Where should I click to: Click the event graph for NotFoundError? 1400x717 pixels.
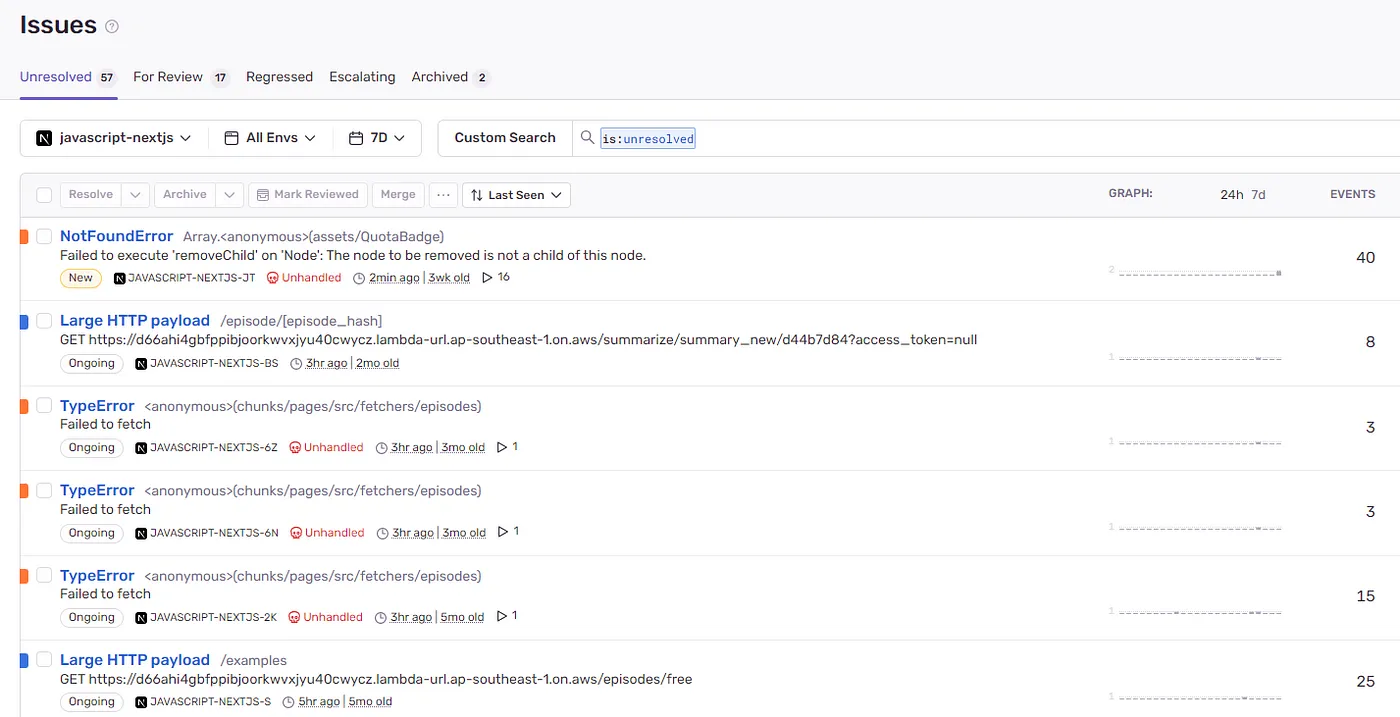click(1200, 272)
